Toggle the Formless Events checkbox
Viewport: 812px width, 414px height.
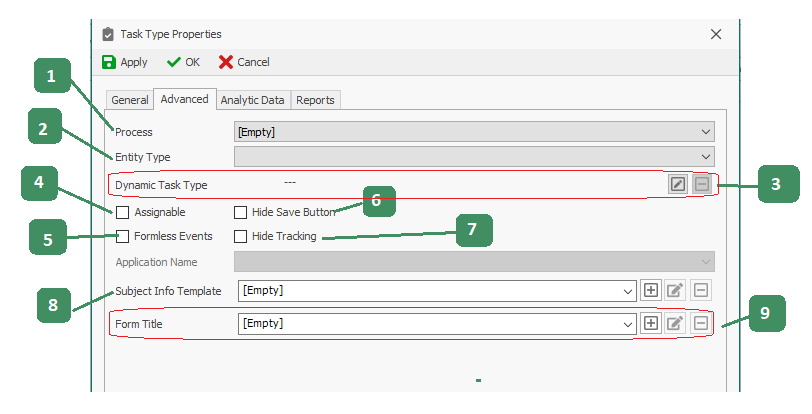tap(122, 237)
